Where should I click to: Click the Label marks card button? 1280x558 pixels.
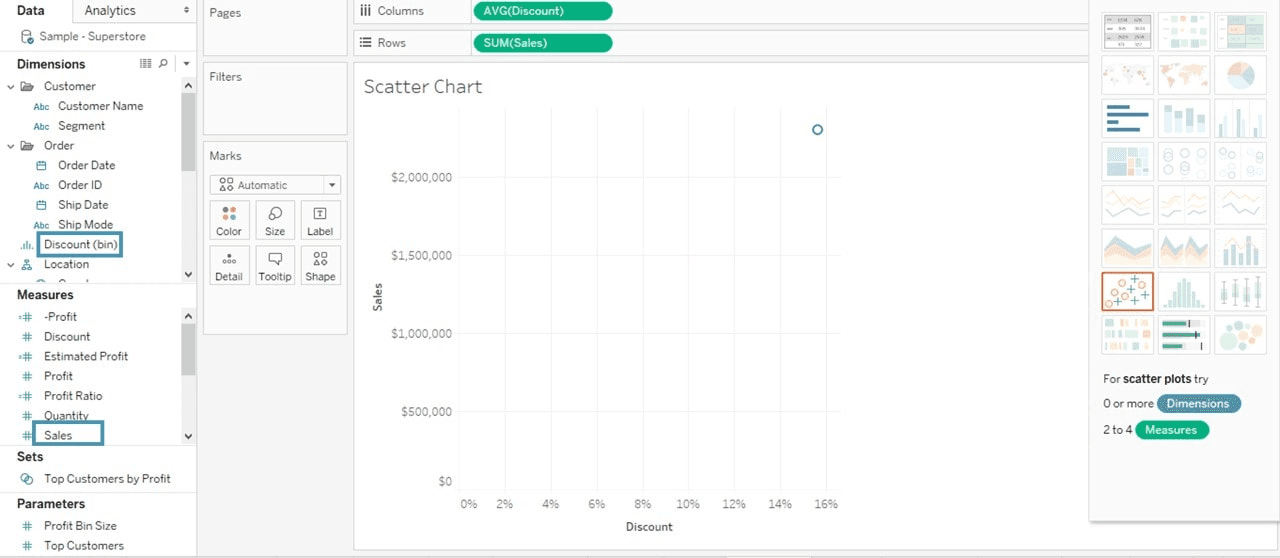pos(320,220)
